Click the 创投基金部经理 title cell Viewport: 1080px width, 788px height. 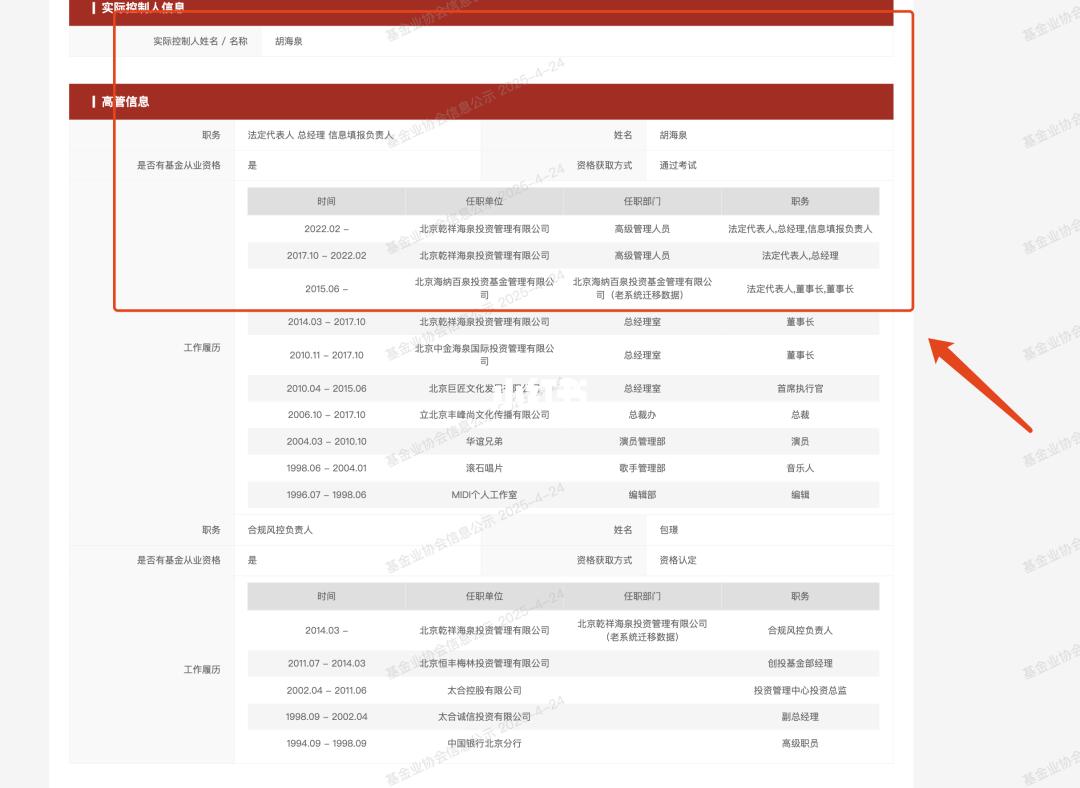pyautogui.click(x=800, y=663)
